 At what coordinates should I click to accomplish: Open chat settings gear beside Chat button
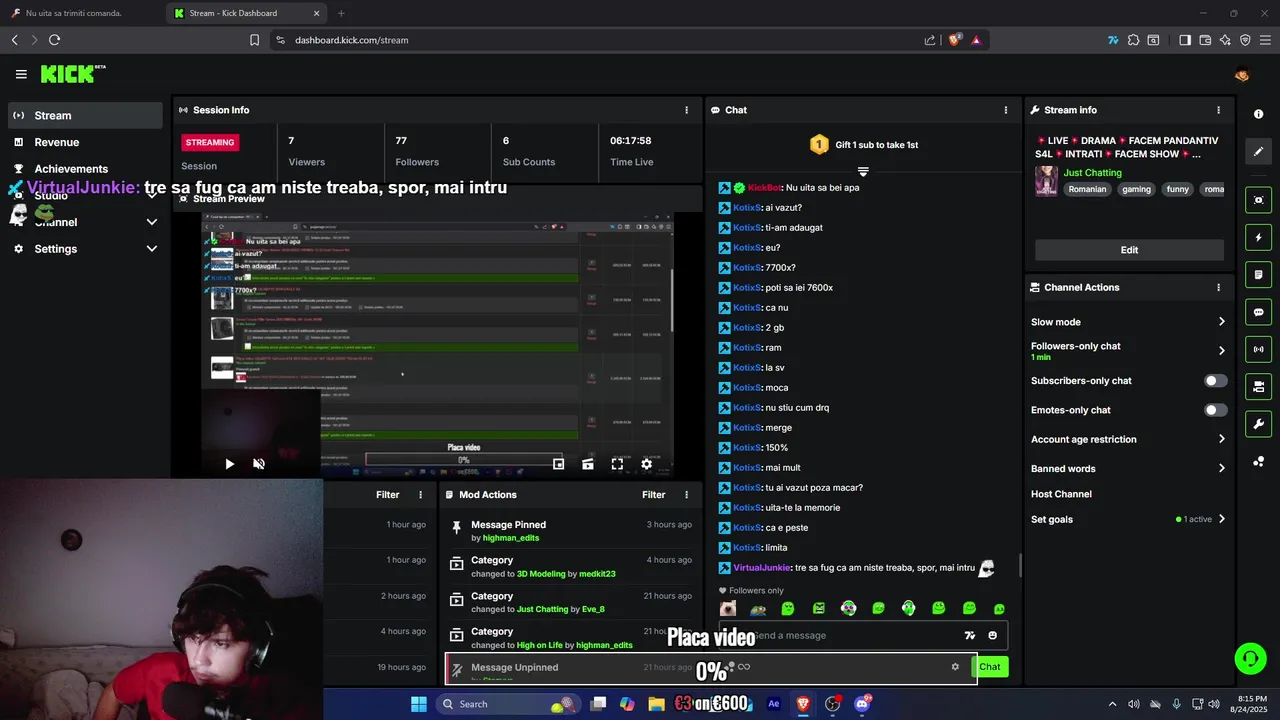click(955, 667)
